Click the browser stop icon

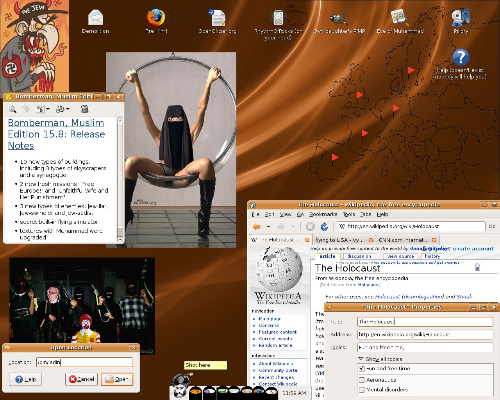click(x=310, y=227)
